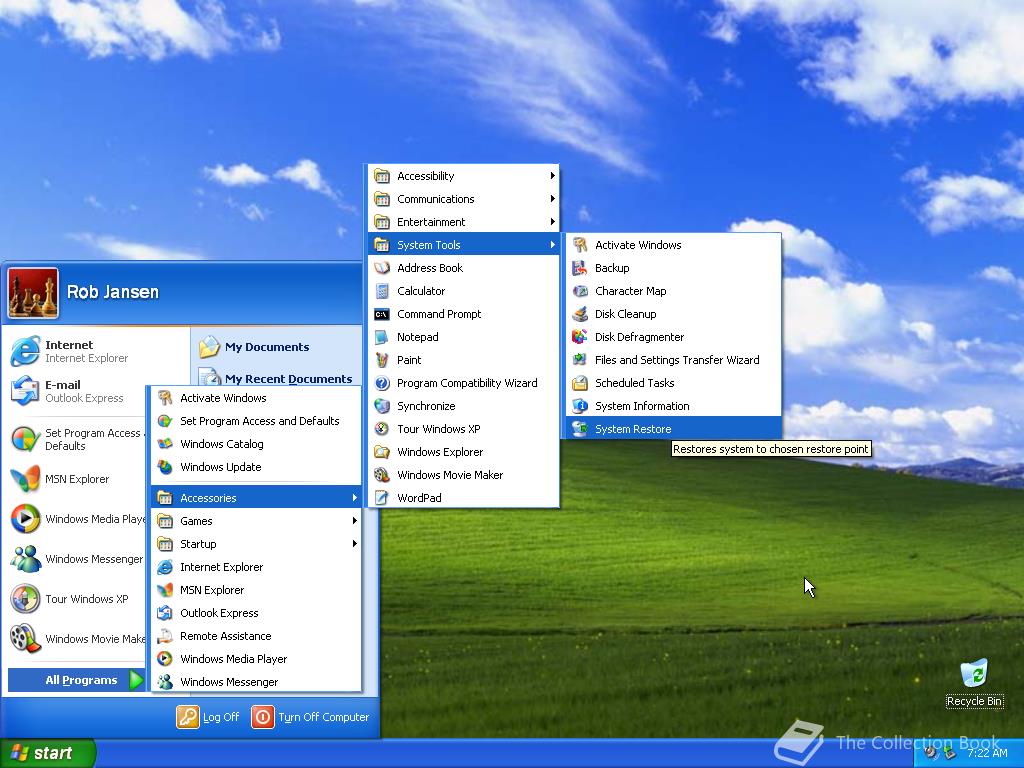This screenshot has height=768, width=1024.
Task: Open Windows Messenger in Start menu left pane
Action: (x=77, y=559)
